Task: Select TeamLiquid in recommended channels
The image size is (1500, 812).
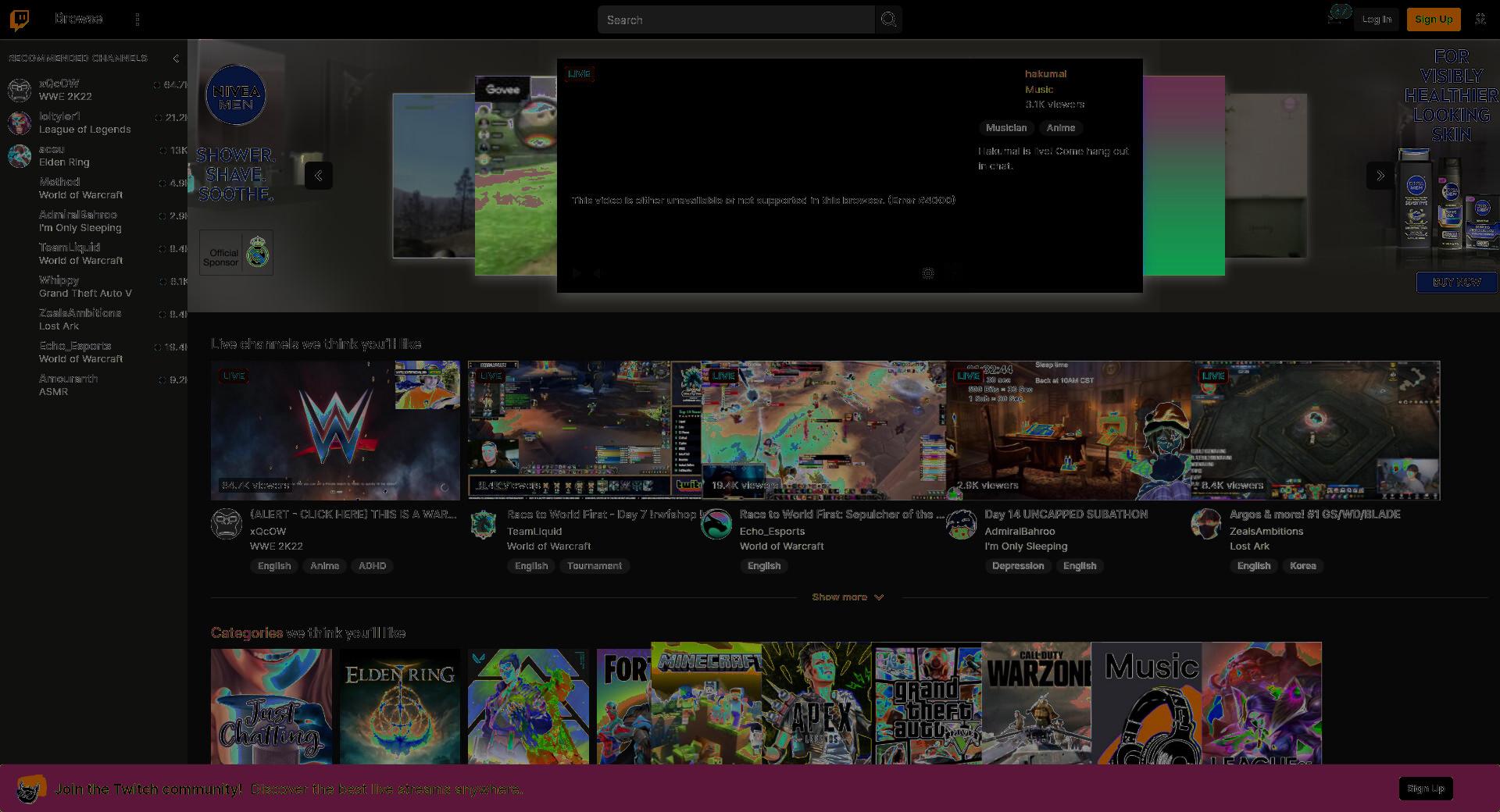Action: pyautogui.click(x=94, y=254)
